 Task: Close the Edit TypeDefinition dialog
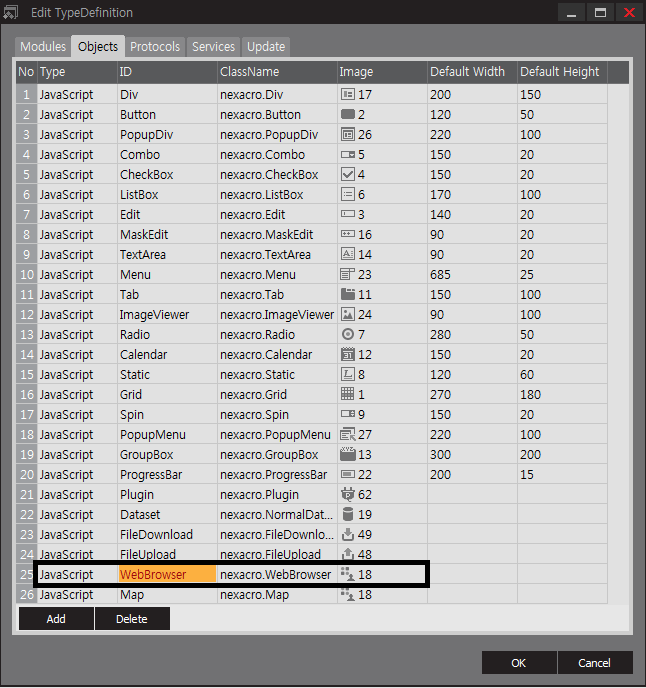point(629,12)
